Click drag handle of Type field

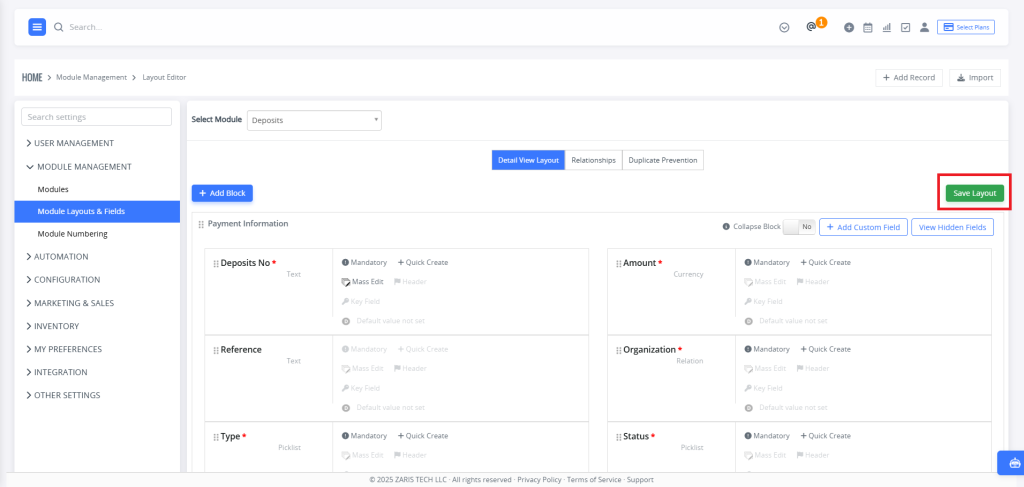[x=216, y=437]
